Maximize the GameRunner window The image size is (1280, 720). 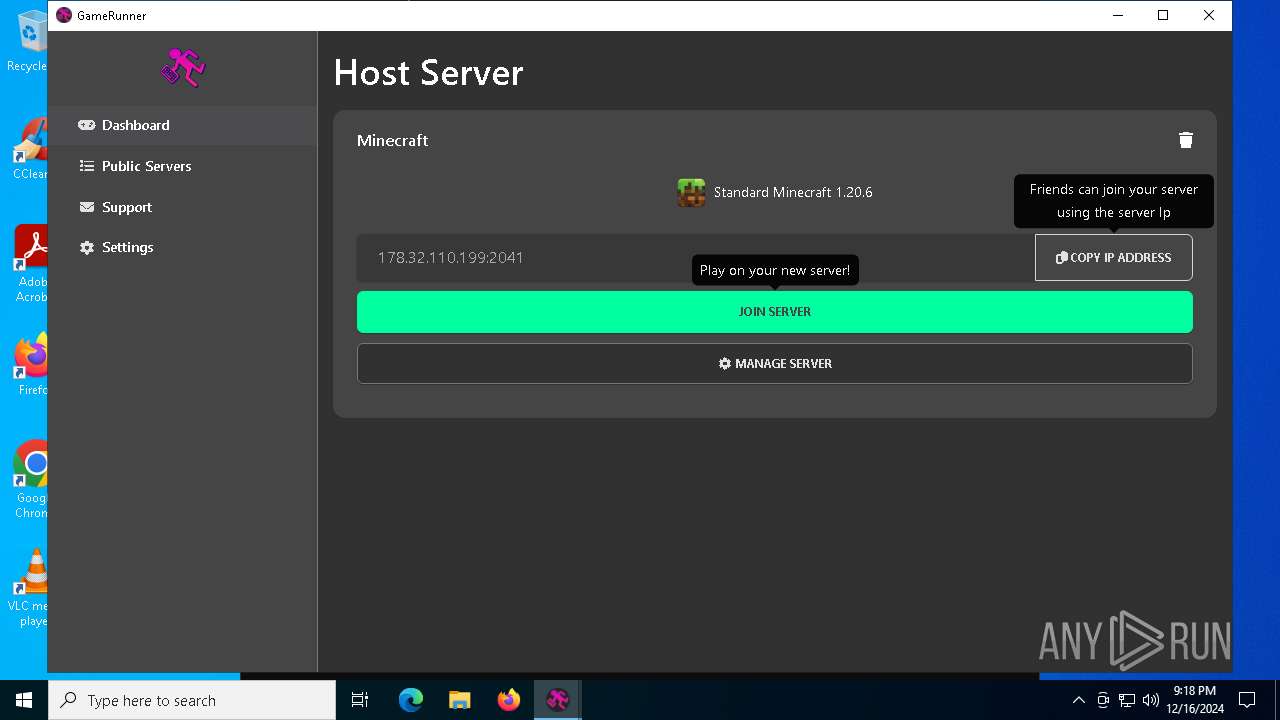click(x=1163, y=15)
